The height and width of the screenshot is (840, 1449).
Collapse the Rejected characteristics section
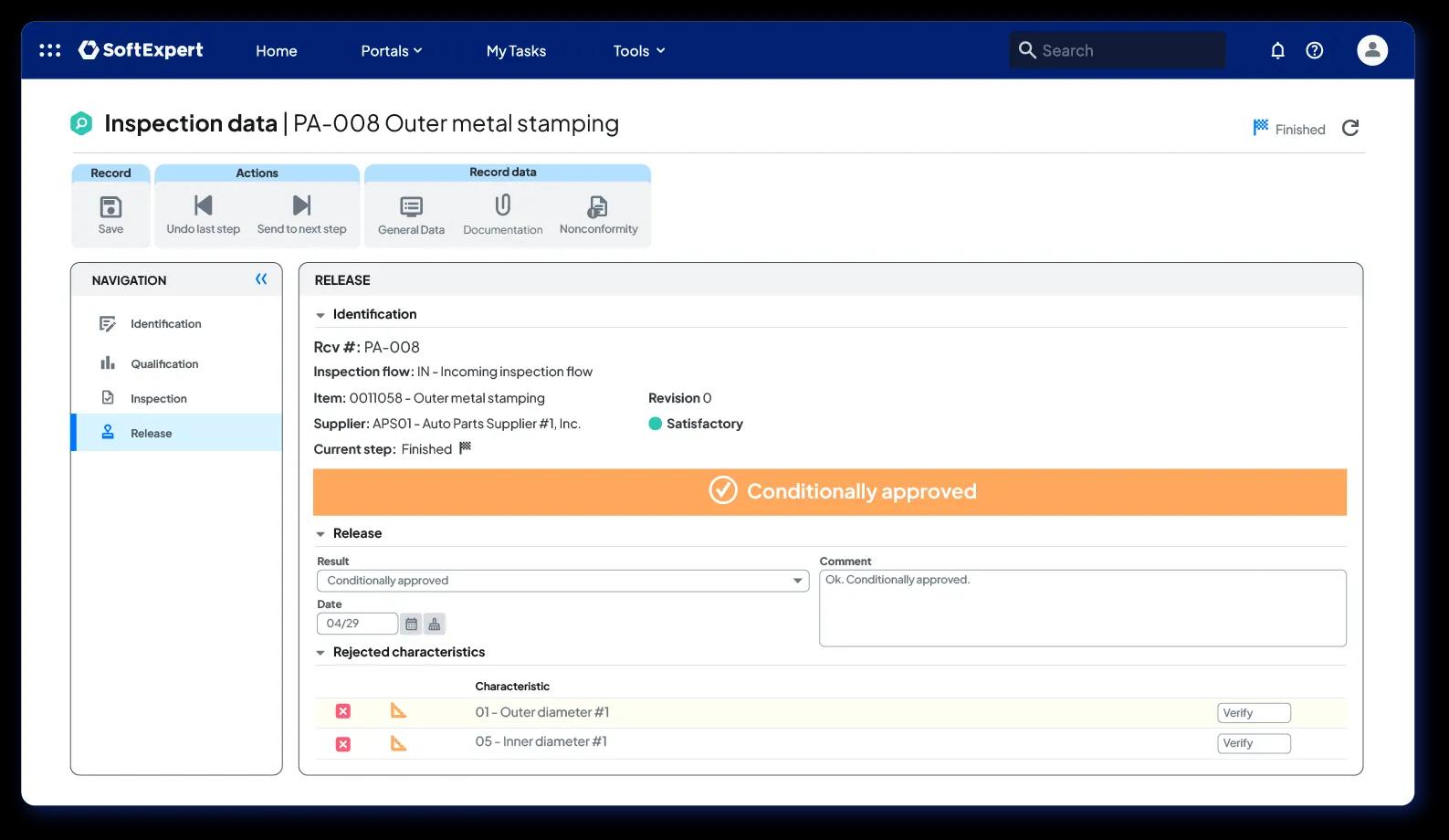[x=320, y=653]
